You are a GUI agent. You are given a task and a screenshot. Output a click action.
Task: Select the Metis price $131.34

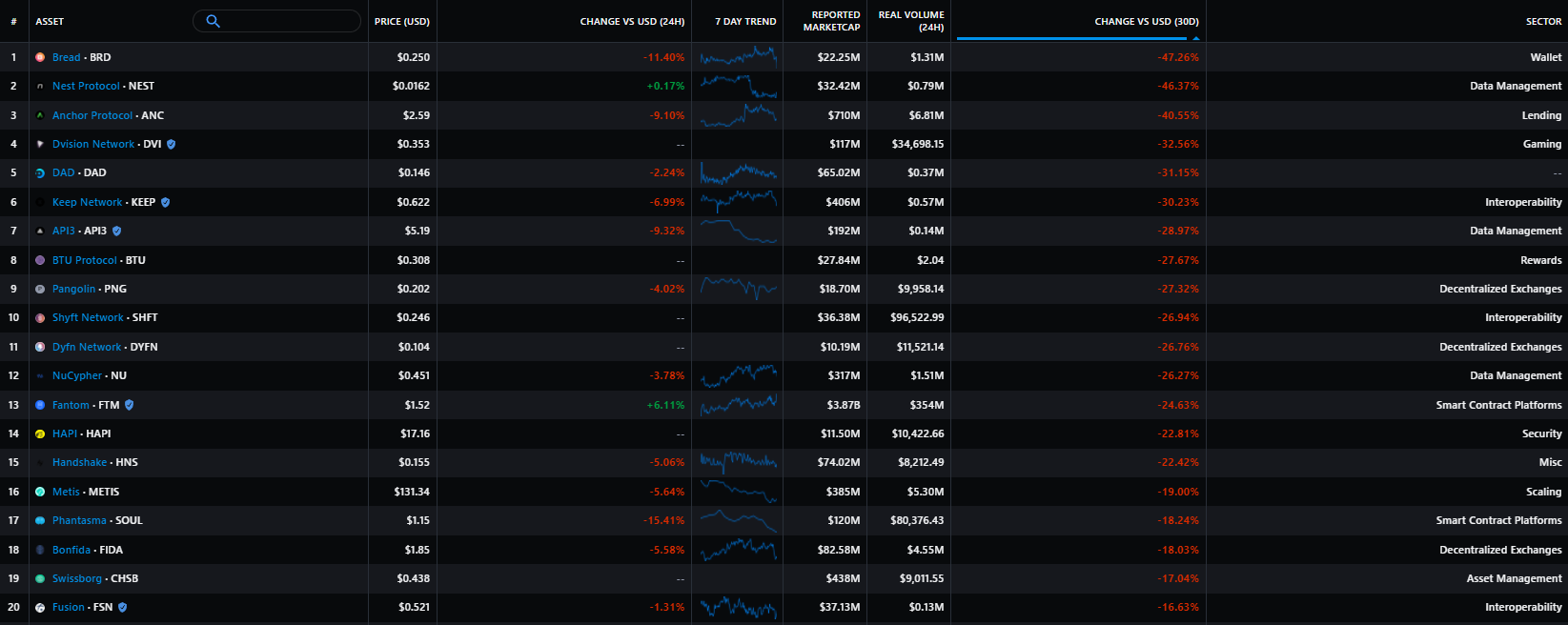(x=412, y=492)
